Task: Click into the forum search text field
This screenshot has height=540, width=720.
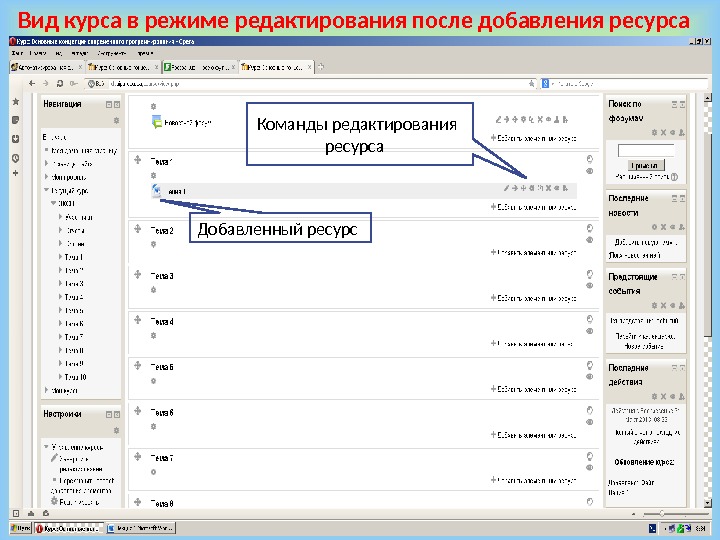Action: point(646,150)
